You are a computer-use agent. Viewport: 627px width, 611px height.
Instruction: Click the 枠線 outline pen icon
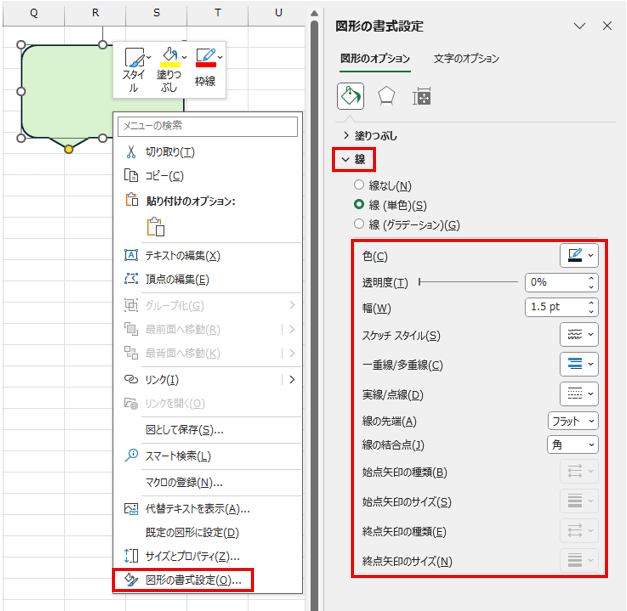206,55
